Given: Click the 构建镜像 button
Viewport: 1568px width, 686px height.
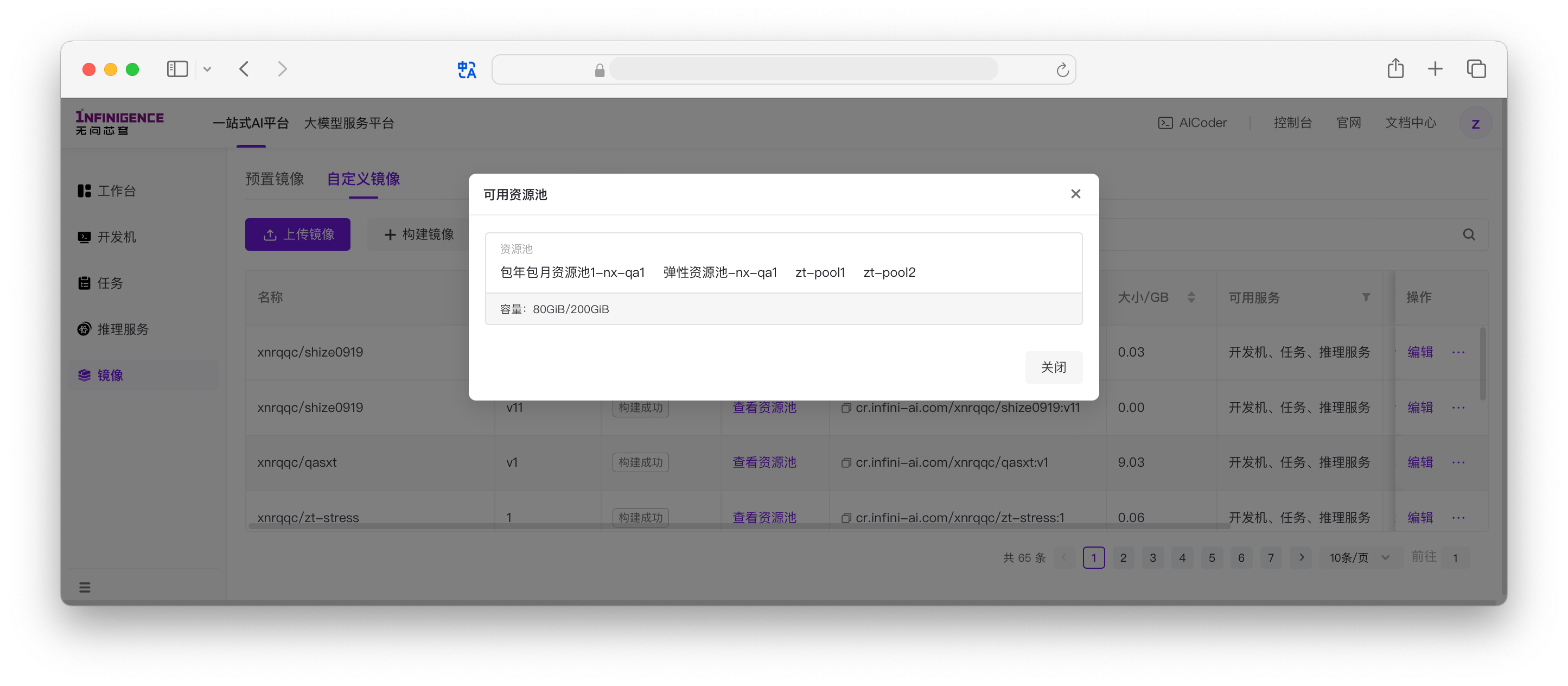Looking at the screenshot, I should pos(419,234).
